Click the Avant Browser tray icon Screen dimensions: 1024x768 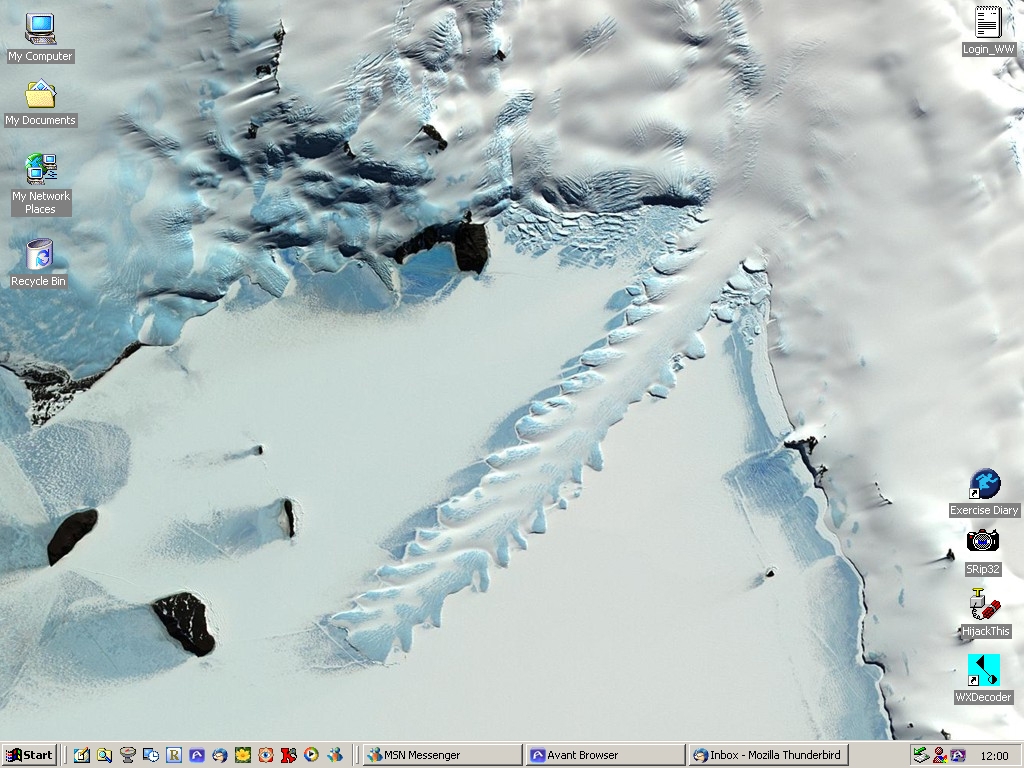(957, 755)
